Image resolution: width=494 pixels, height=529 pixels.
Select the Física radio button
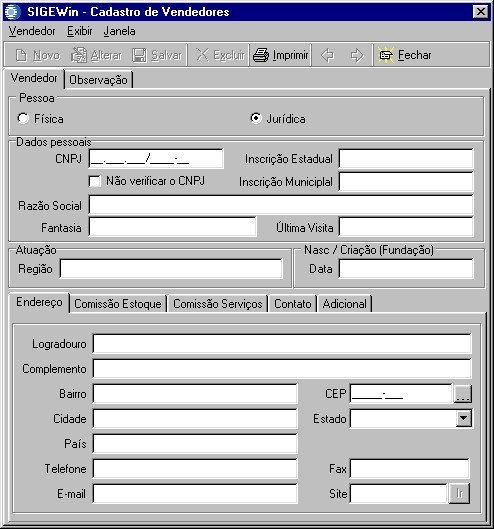23,118
